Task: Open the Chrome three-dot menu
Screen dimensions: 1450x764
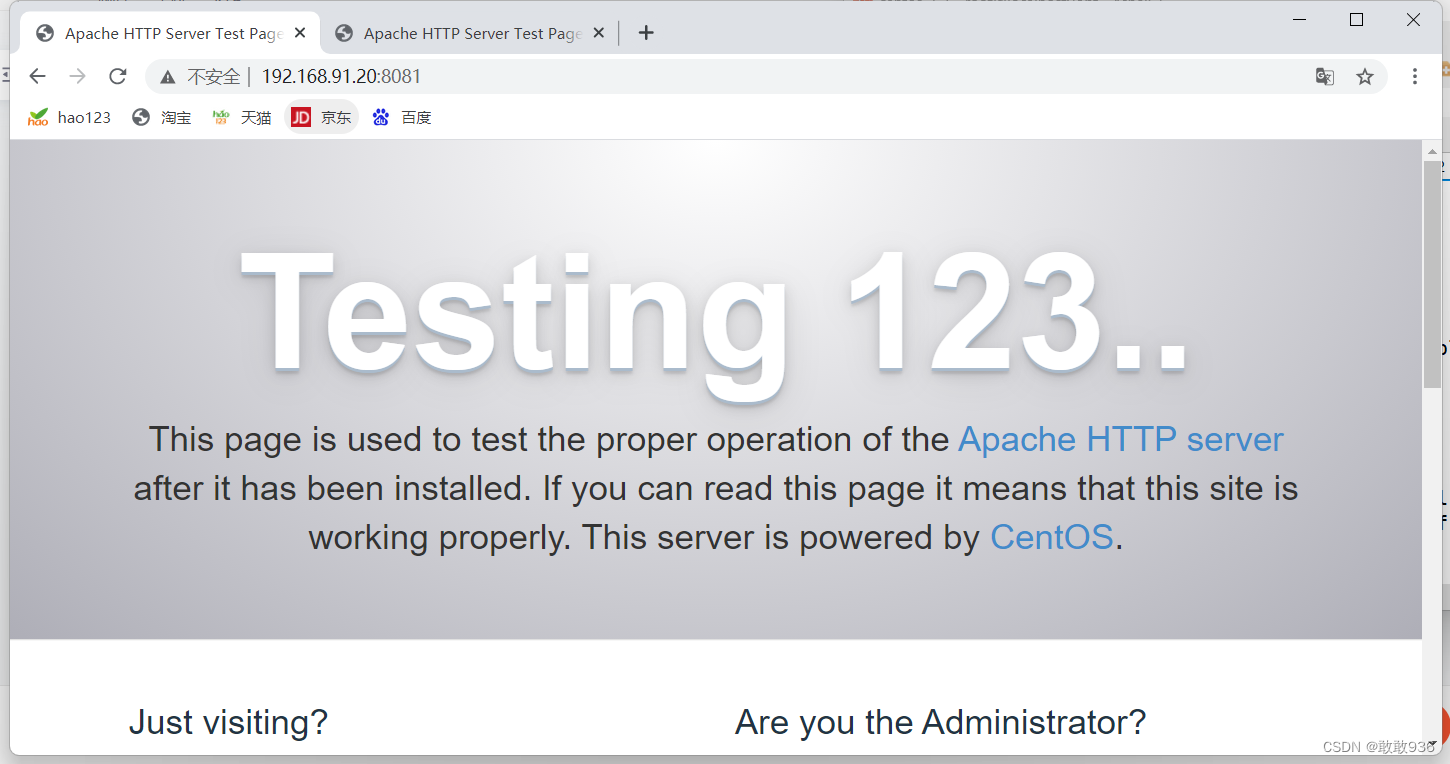Action: (x=1414, y=77)
